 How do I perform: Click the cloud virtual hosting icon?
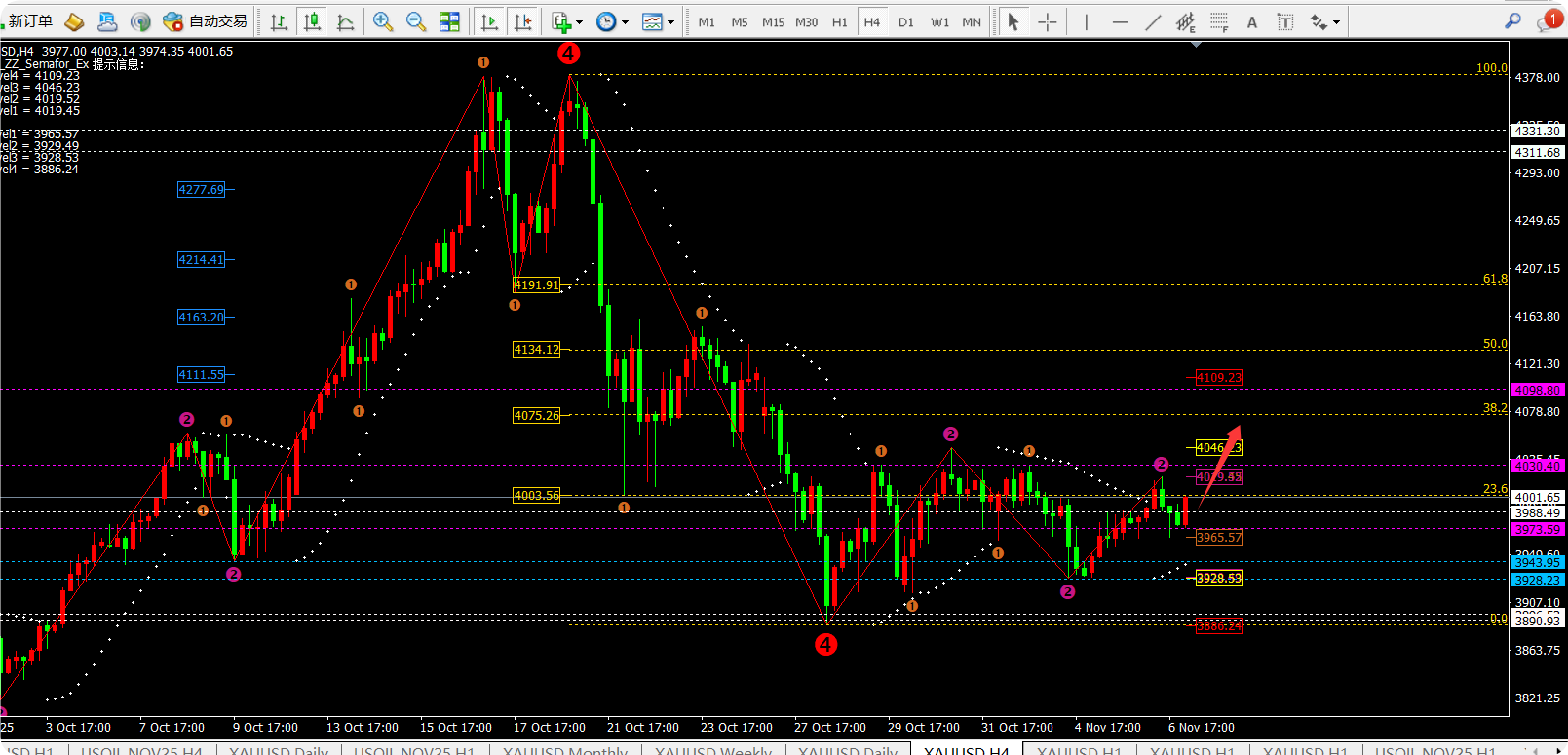pos(107,21)
